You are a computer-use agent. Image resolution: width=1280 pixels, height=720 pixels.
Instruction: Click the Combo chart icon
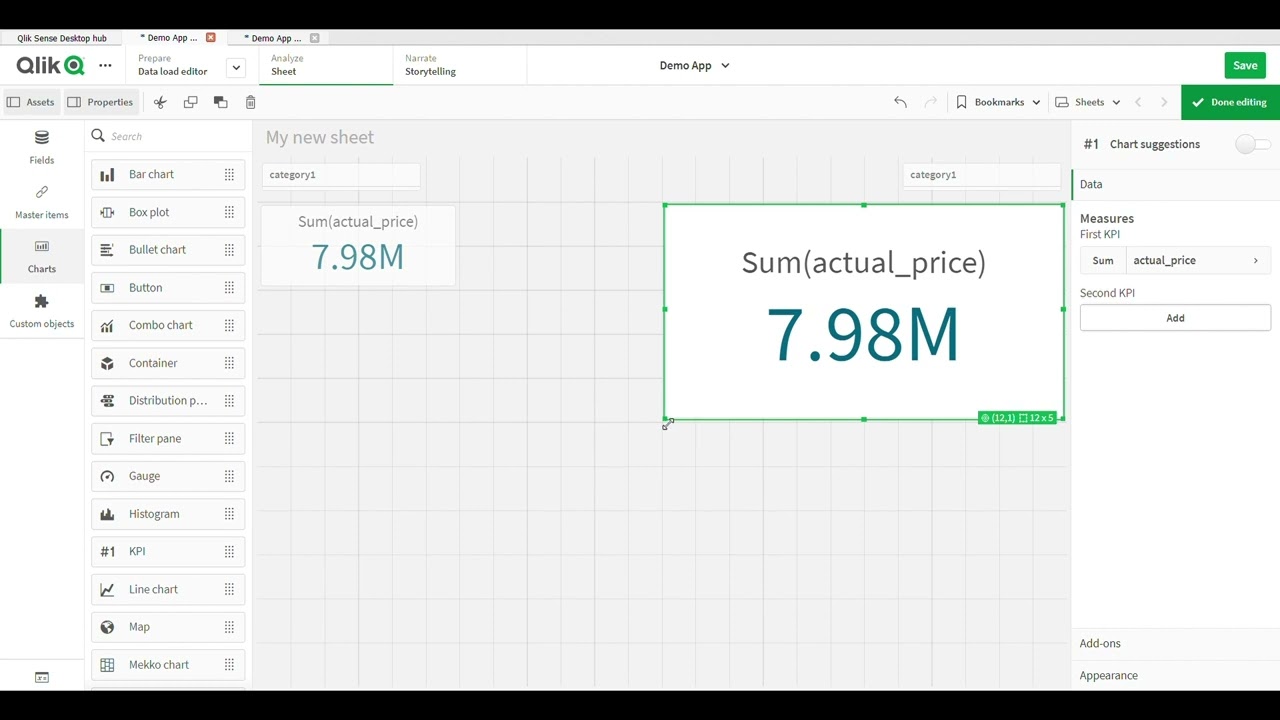coord(107,325)
